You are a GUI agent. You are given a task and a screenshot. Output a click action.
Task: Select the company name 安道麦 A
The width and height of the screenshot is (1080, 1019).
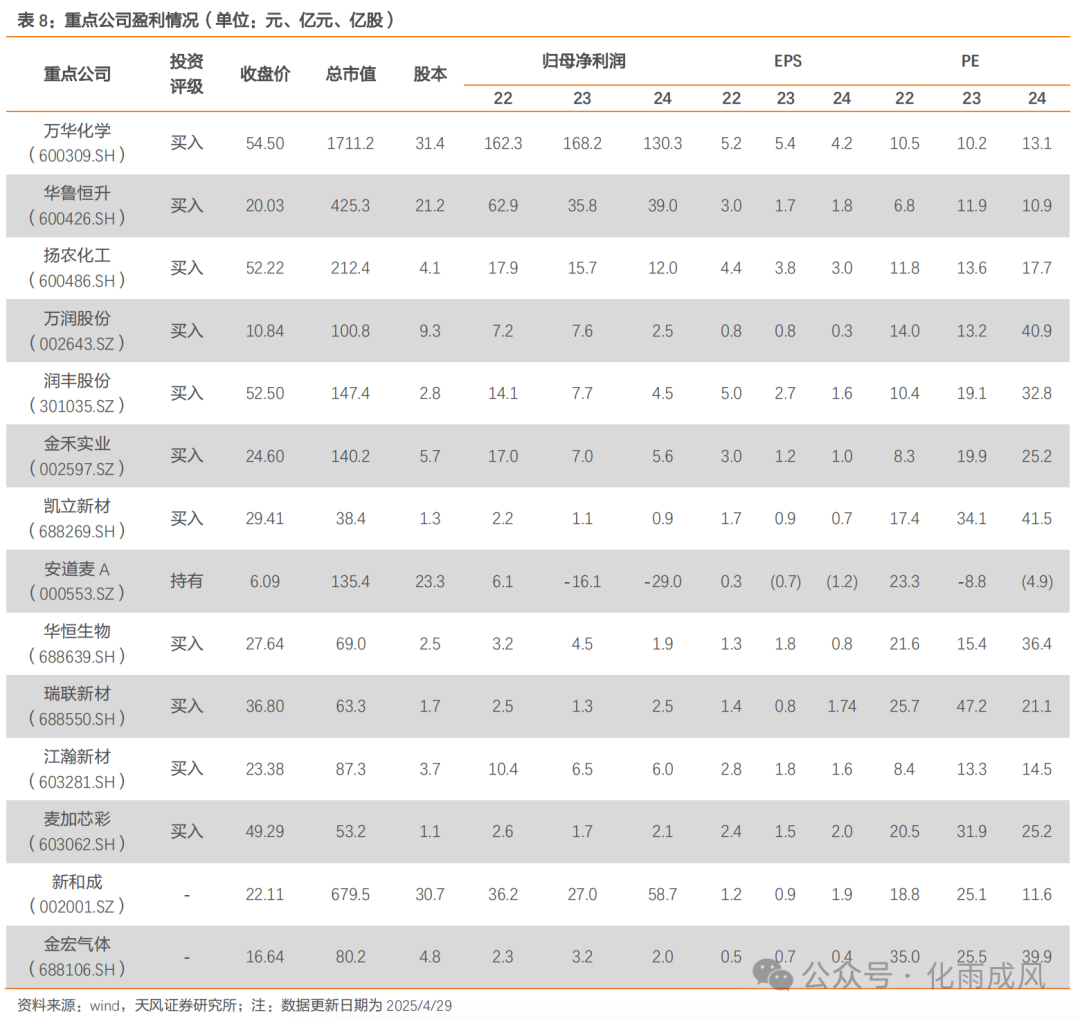coord(77,569)
